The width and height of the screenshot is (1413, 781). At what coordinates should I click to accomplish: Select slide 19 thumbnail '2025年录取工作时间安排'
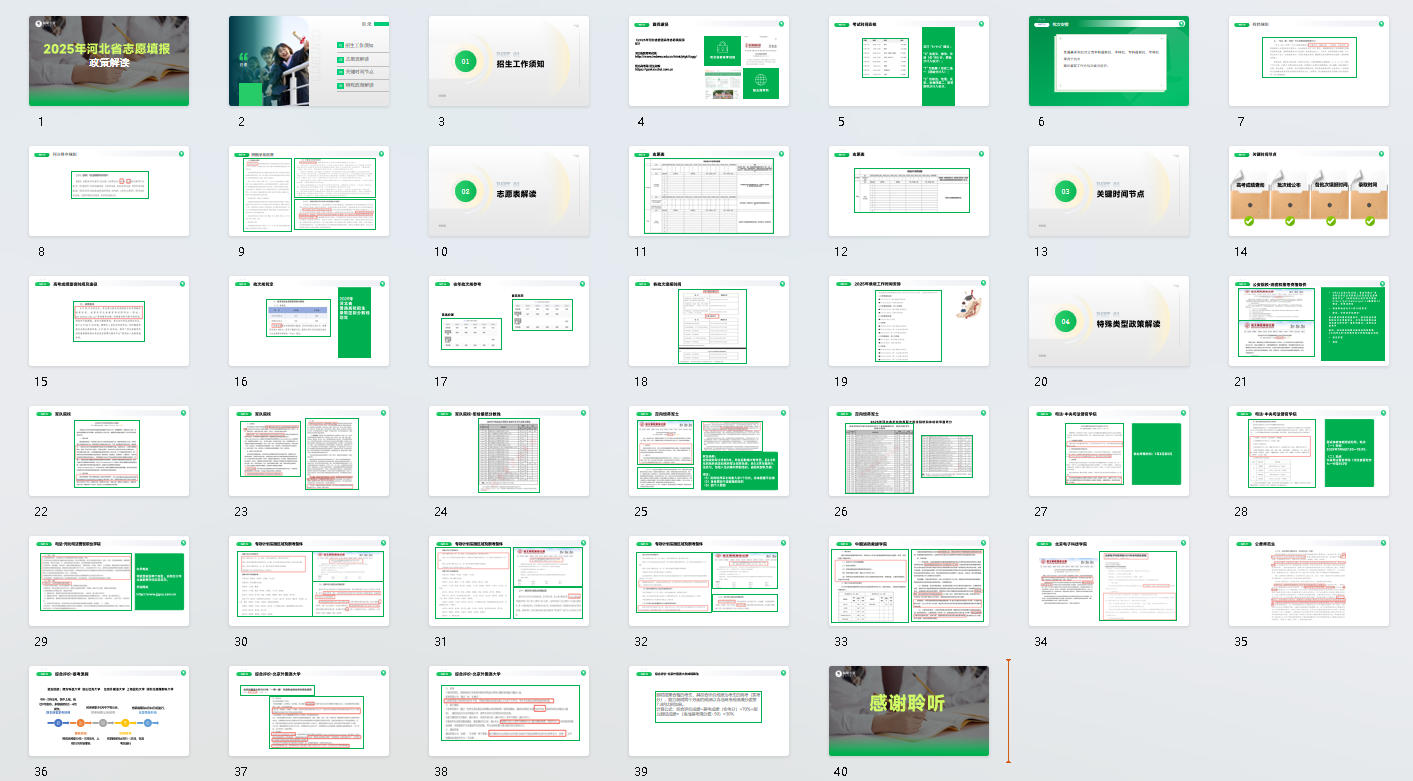click(x=908, y=321)
